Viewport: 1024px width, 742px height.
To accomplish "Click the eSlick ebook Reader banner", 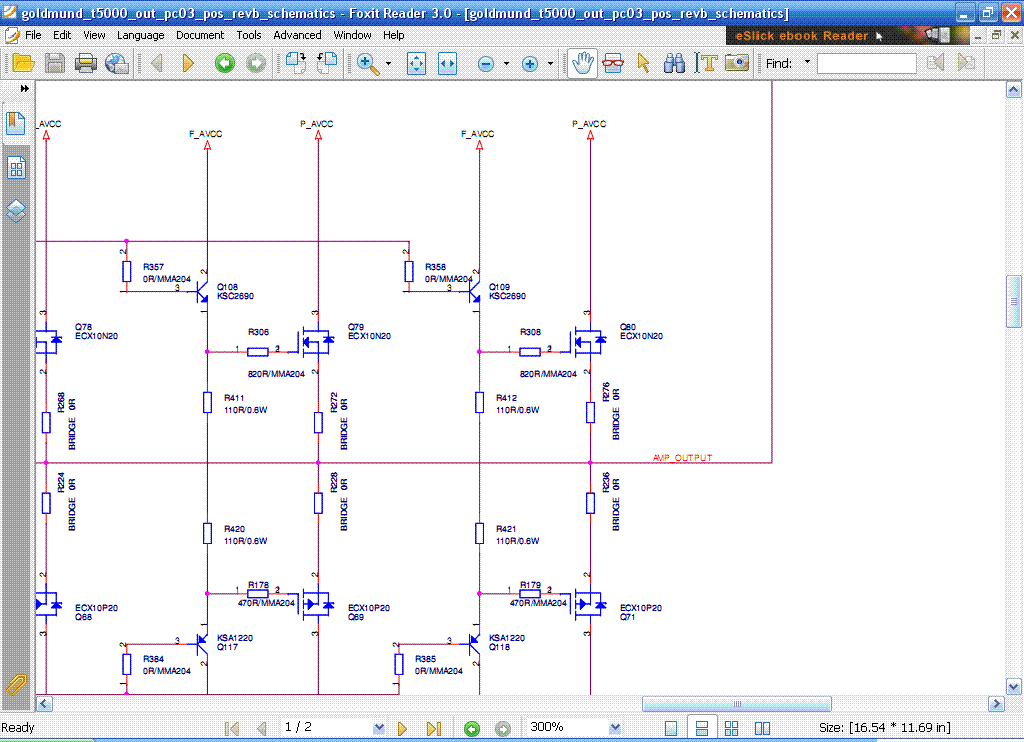I will pos(847,36).
